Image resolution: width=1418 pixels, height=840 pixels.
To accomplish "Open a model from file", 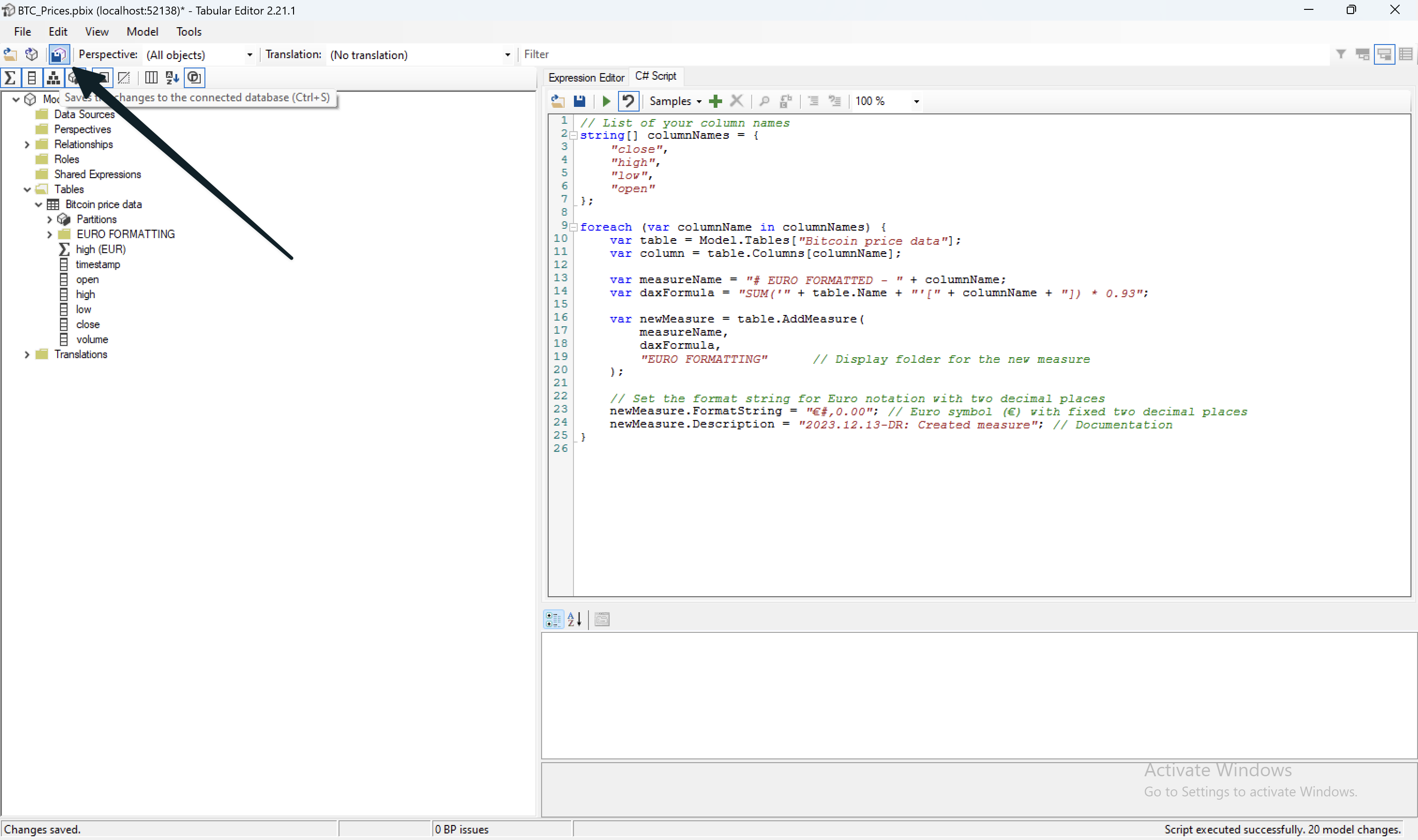I will (x=10, y=54).
